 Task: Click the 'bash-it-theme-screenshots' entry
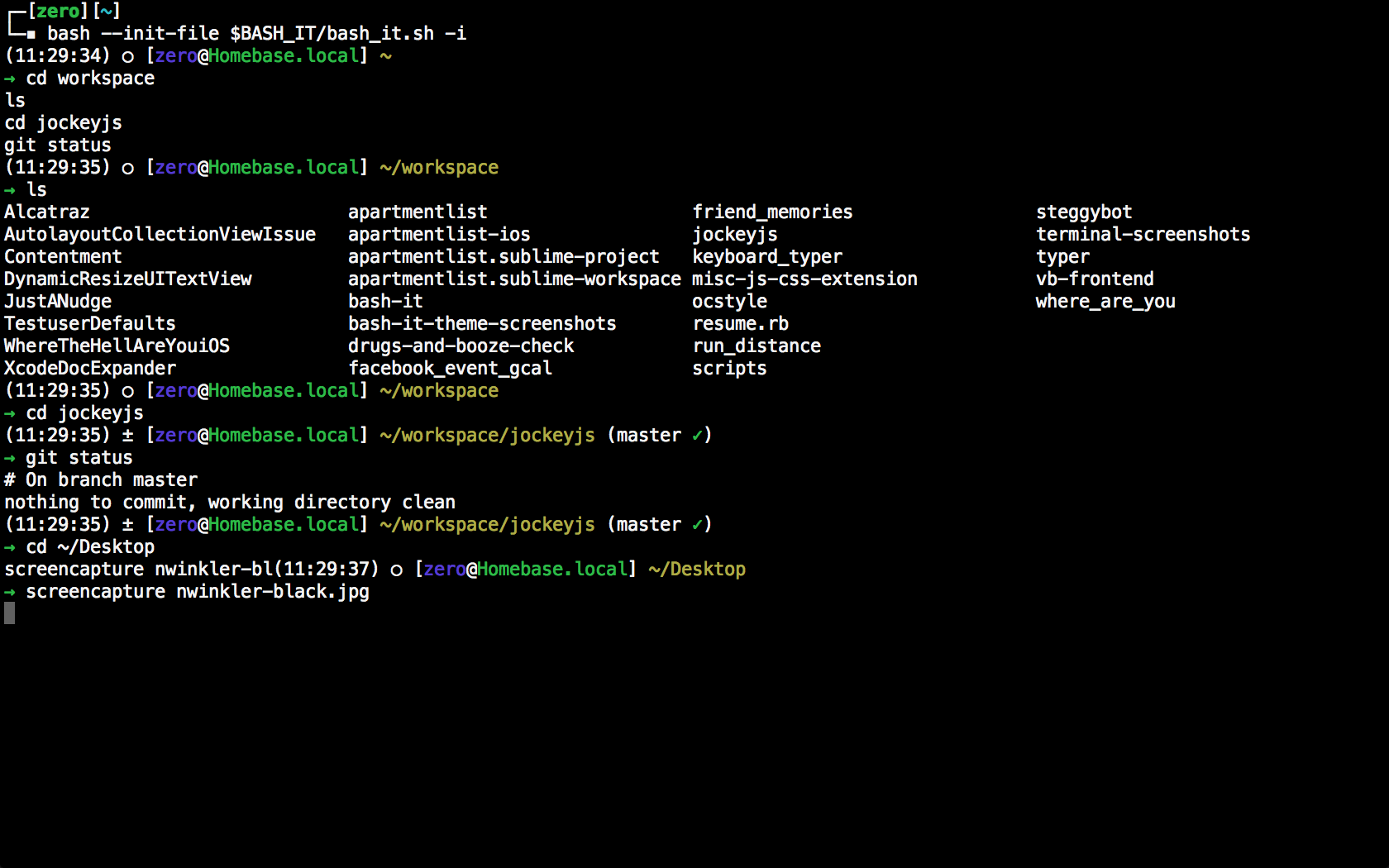tap(482, 324)
